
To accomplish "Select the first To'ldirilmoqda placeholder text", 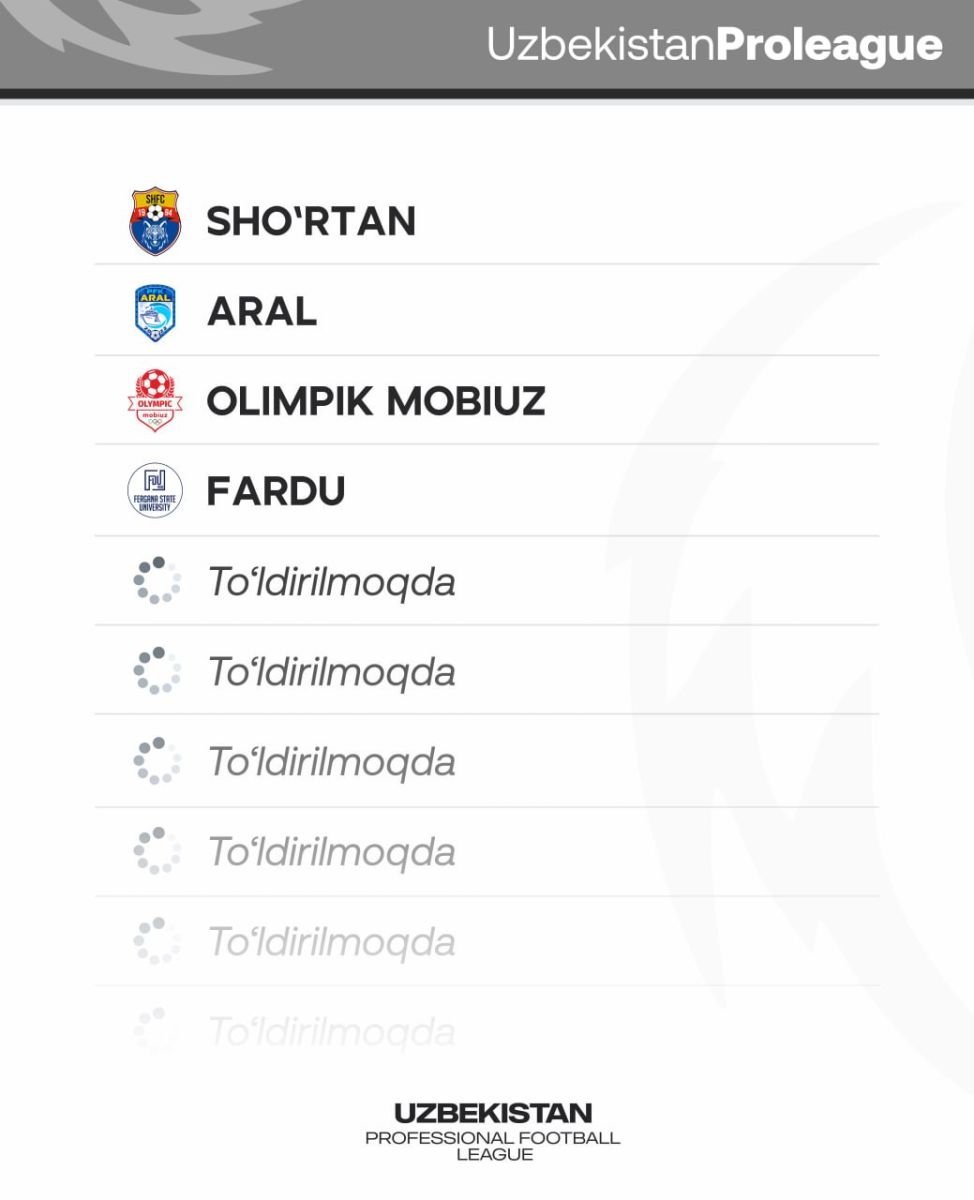I will 331,582.
